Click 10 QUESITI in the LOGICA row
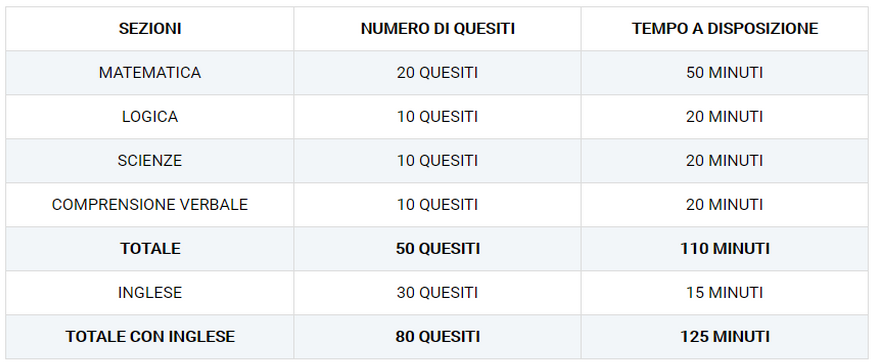 [x=438, y=117]
